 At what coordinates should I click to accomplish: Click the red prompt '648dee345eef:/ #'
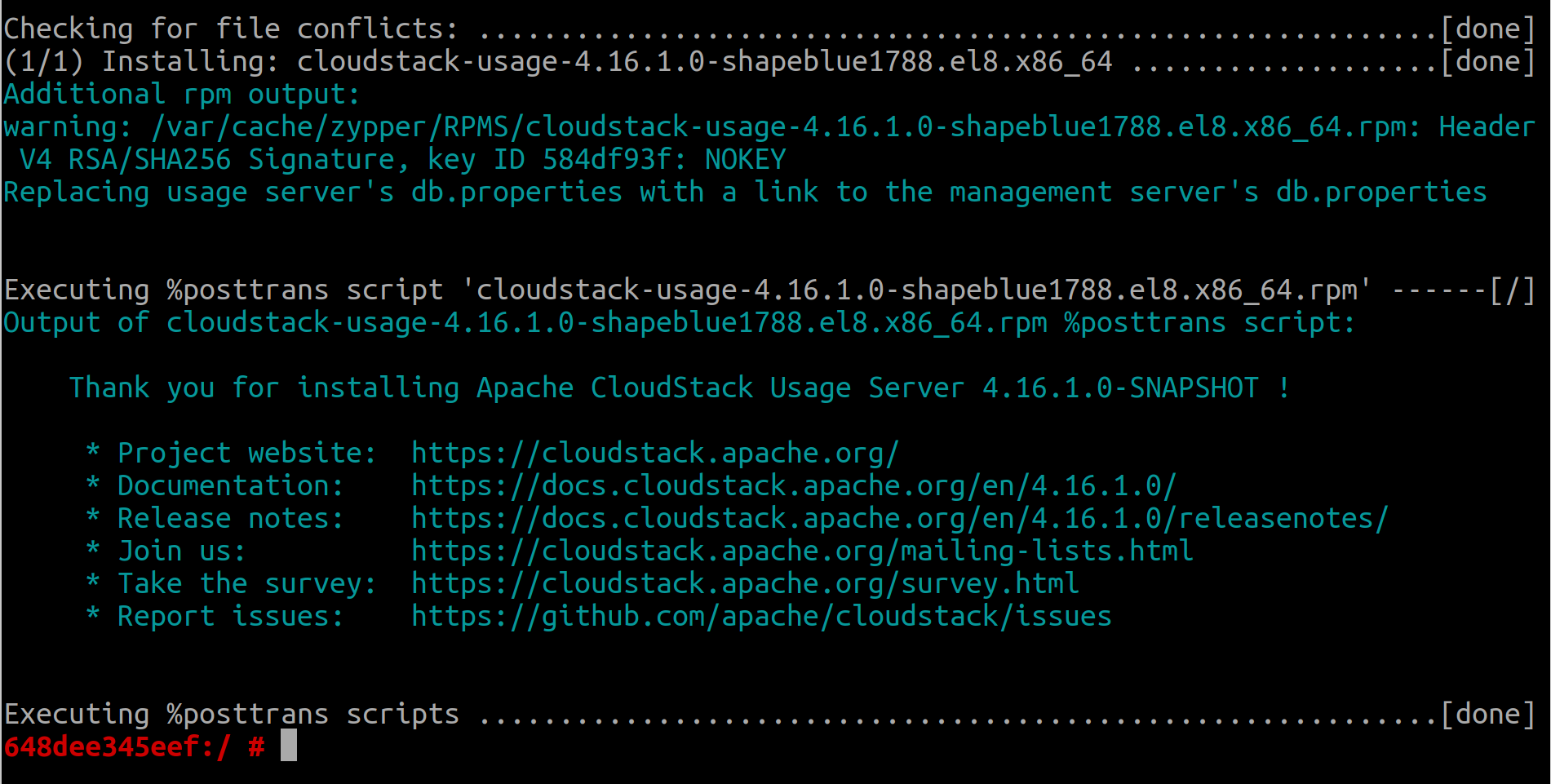pos(134,746)
